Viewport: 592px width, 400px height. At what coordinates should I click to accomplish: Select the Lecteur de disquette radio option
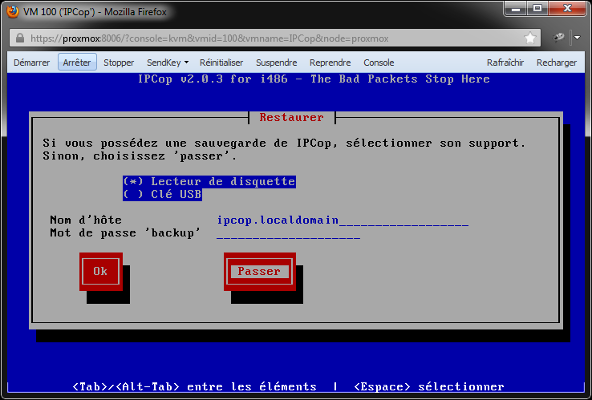coord(209,182)
